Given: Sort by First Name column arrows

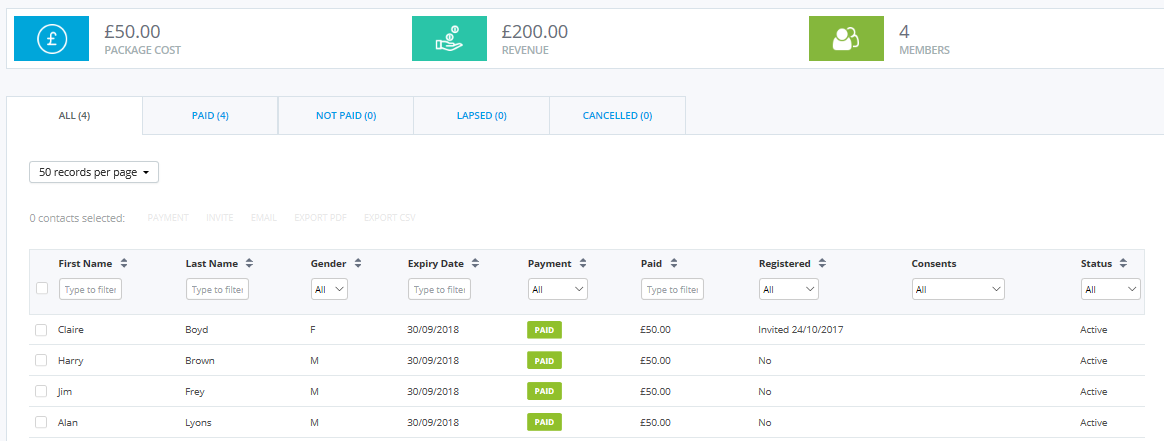Looking at the screenshot, I should point(124,264).
